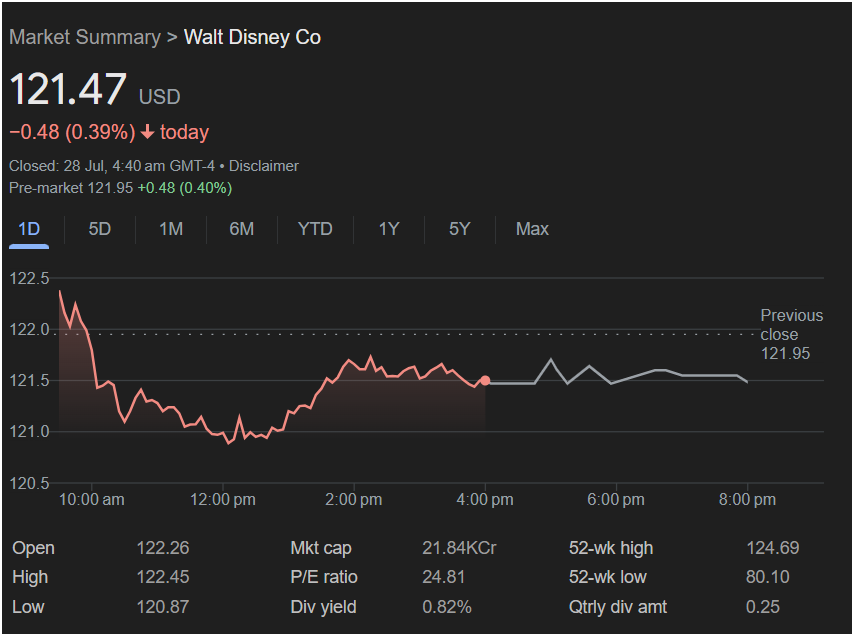Click the Qtrly div amt label
The image size is (854, 636).
pos(618,607)
